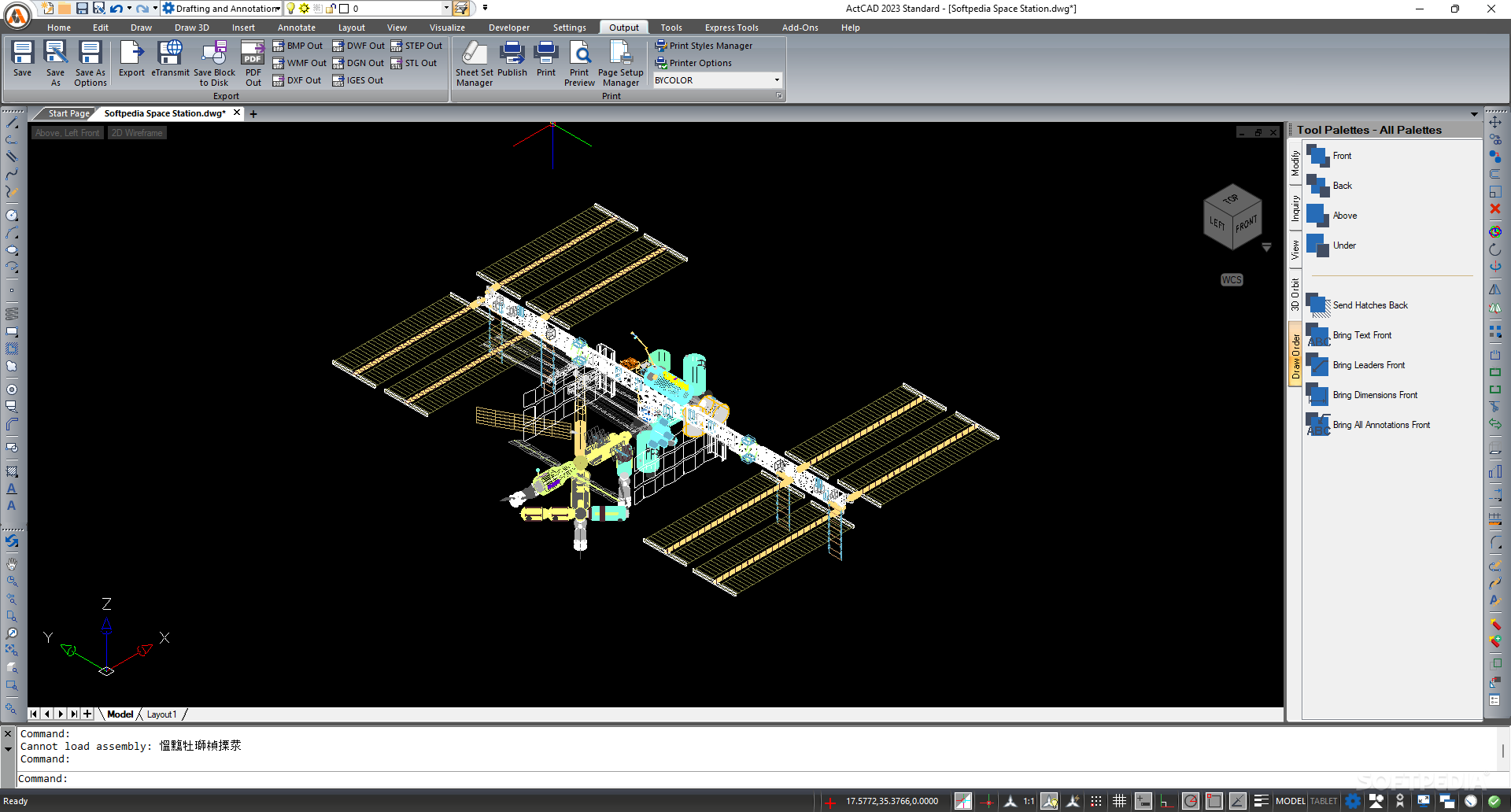Toggle snap dots in status bar
The image size is (1511, 812).
[x=1096, y=801]
